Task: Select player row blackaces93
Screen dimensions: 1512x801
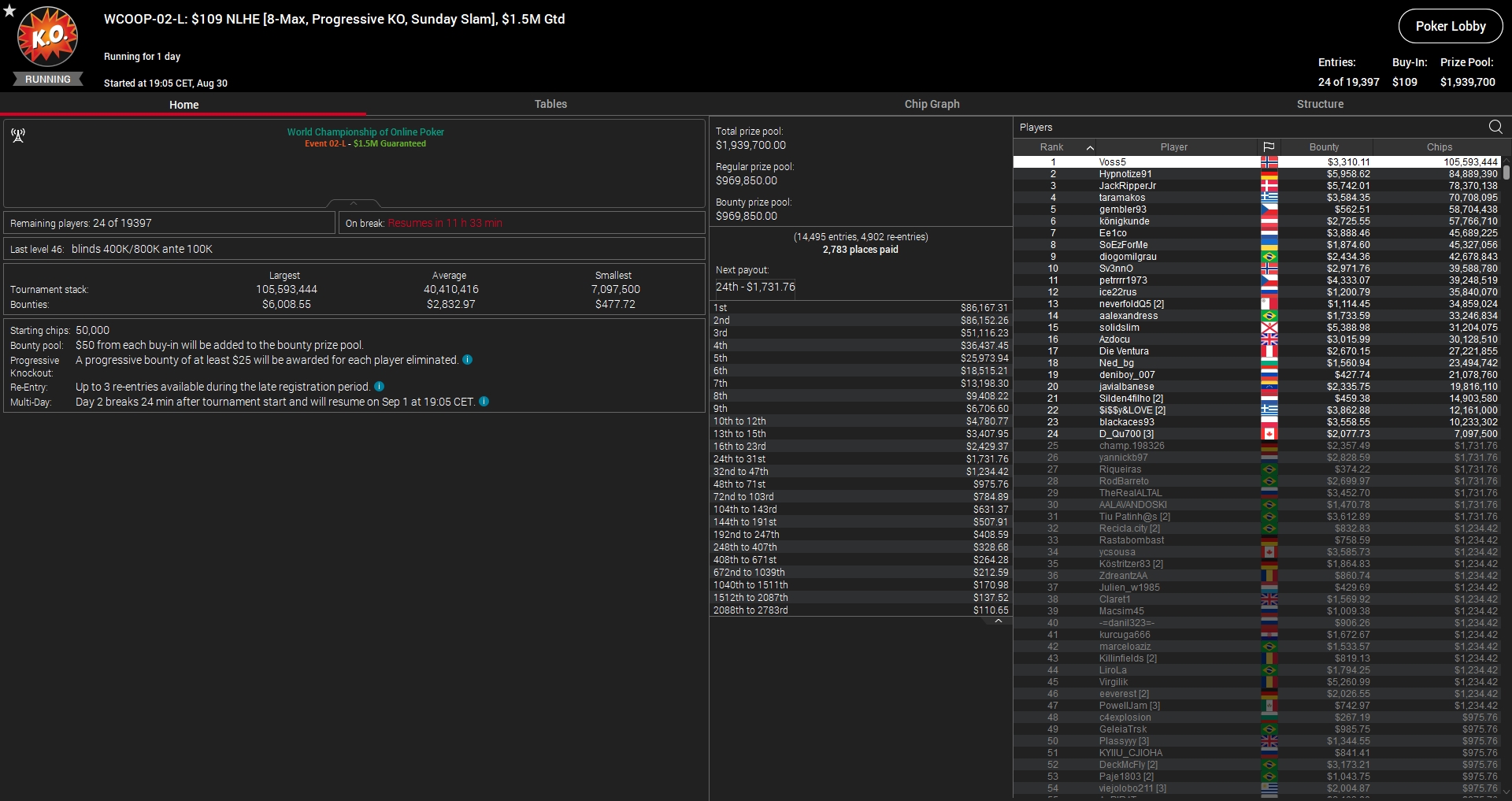Action: [x=1257, y=422]
